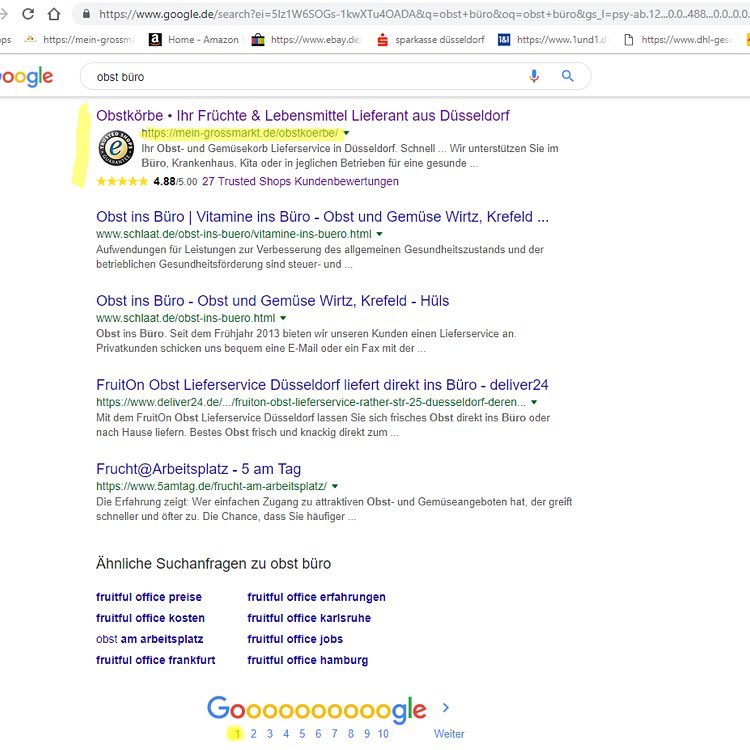Search 'fruitful office karlsruhe' suggestion
Image resolution: width=750 pixels, height=750 pixels.
[309, 618]
